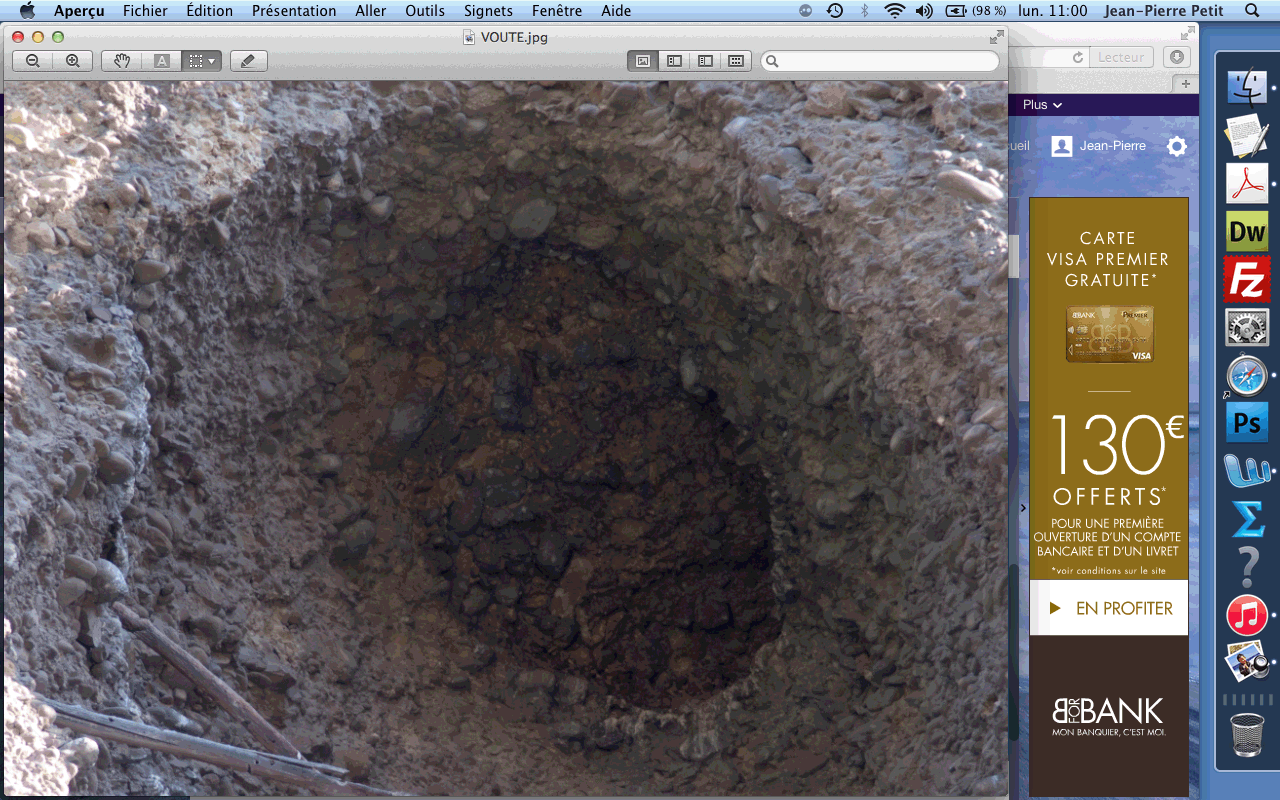Open the Présentation menu
Screen dimensions: 1280x800
pyautogui.click(x=293, y=11)
